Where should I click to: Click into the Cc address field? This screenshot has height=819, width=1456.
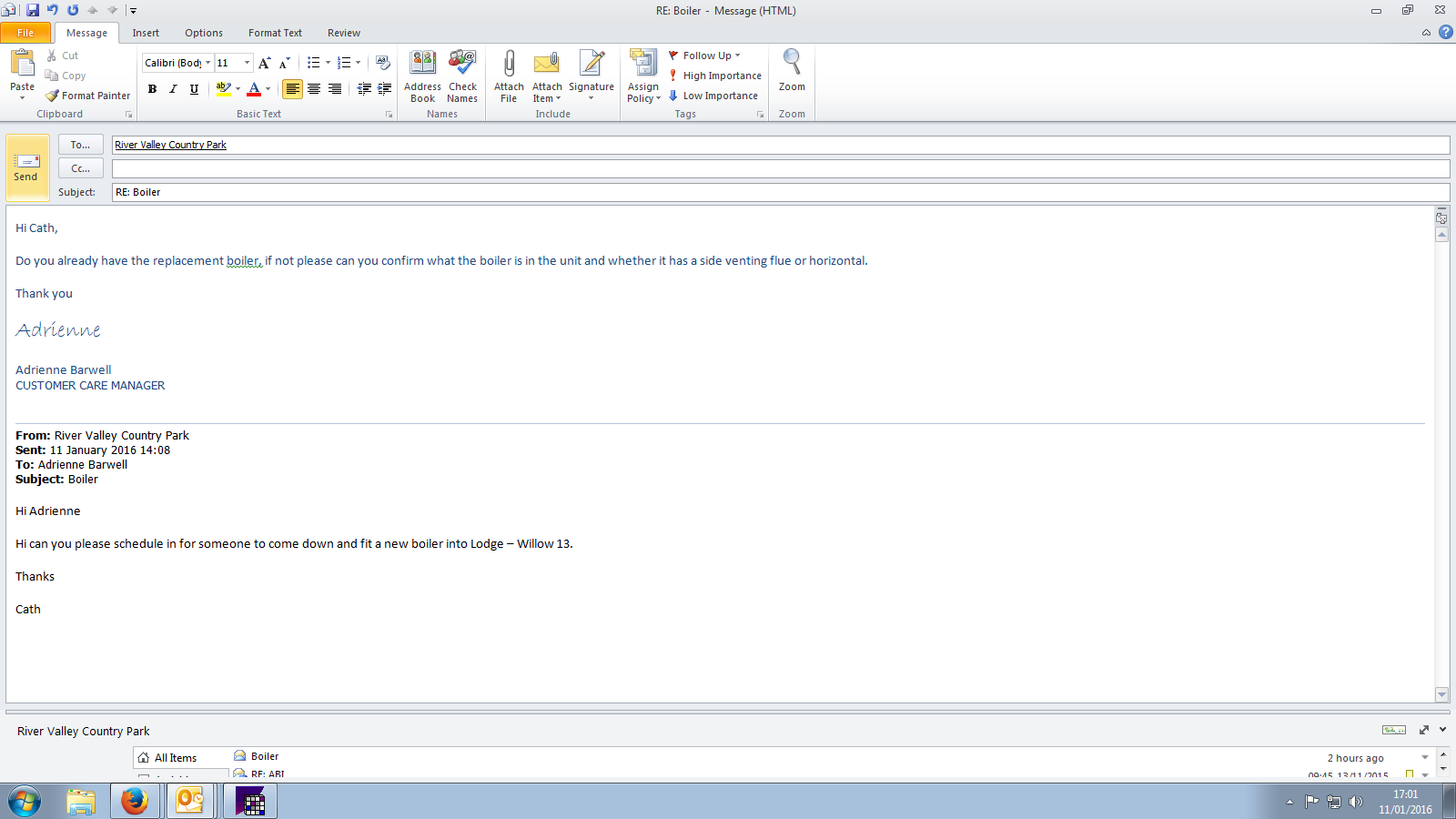(781, 168)
